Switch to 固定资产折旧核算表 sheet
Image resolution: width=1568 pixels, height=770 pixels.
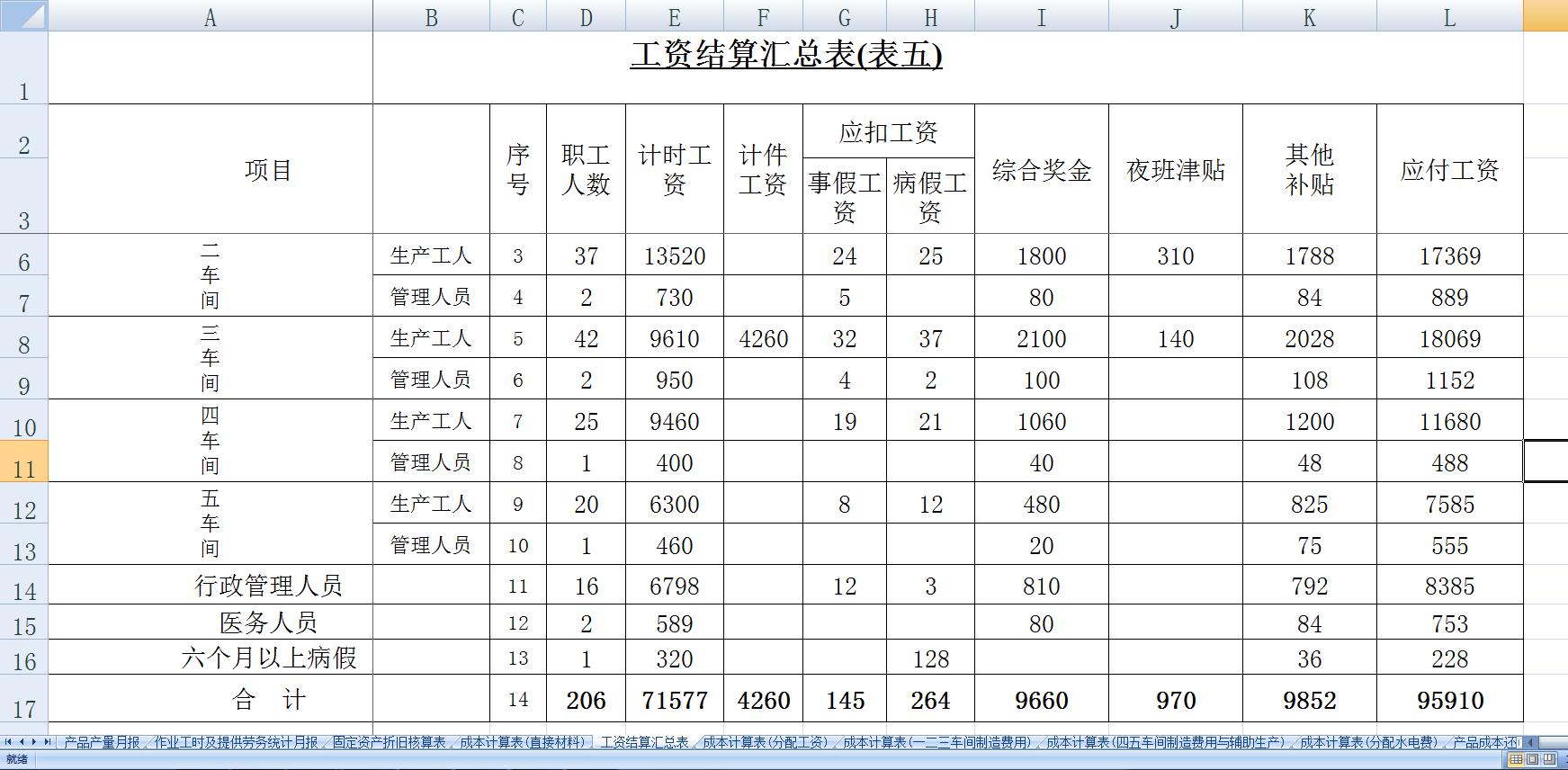(x=389, y=742)
